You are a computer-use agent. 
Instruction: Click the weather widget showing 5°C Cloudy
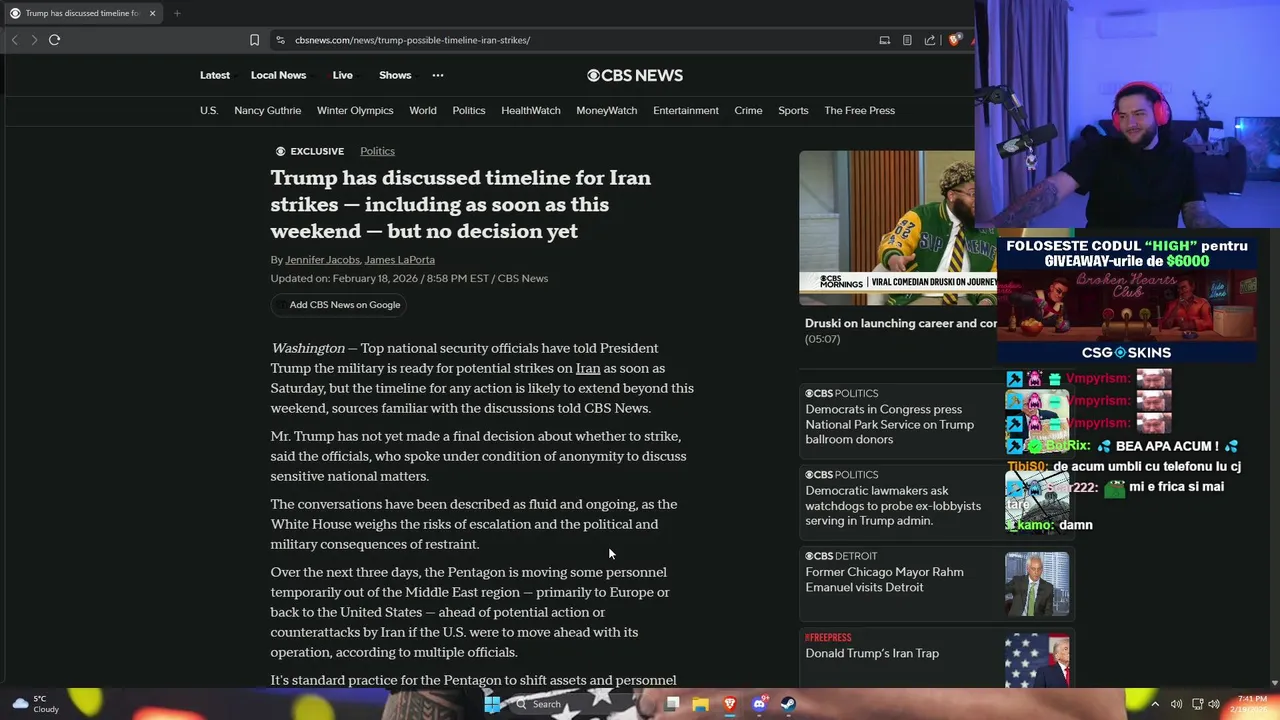[35, 704]
